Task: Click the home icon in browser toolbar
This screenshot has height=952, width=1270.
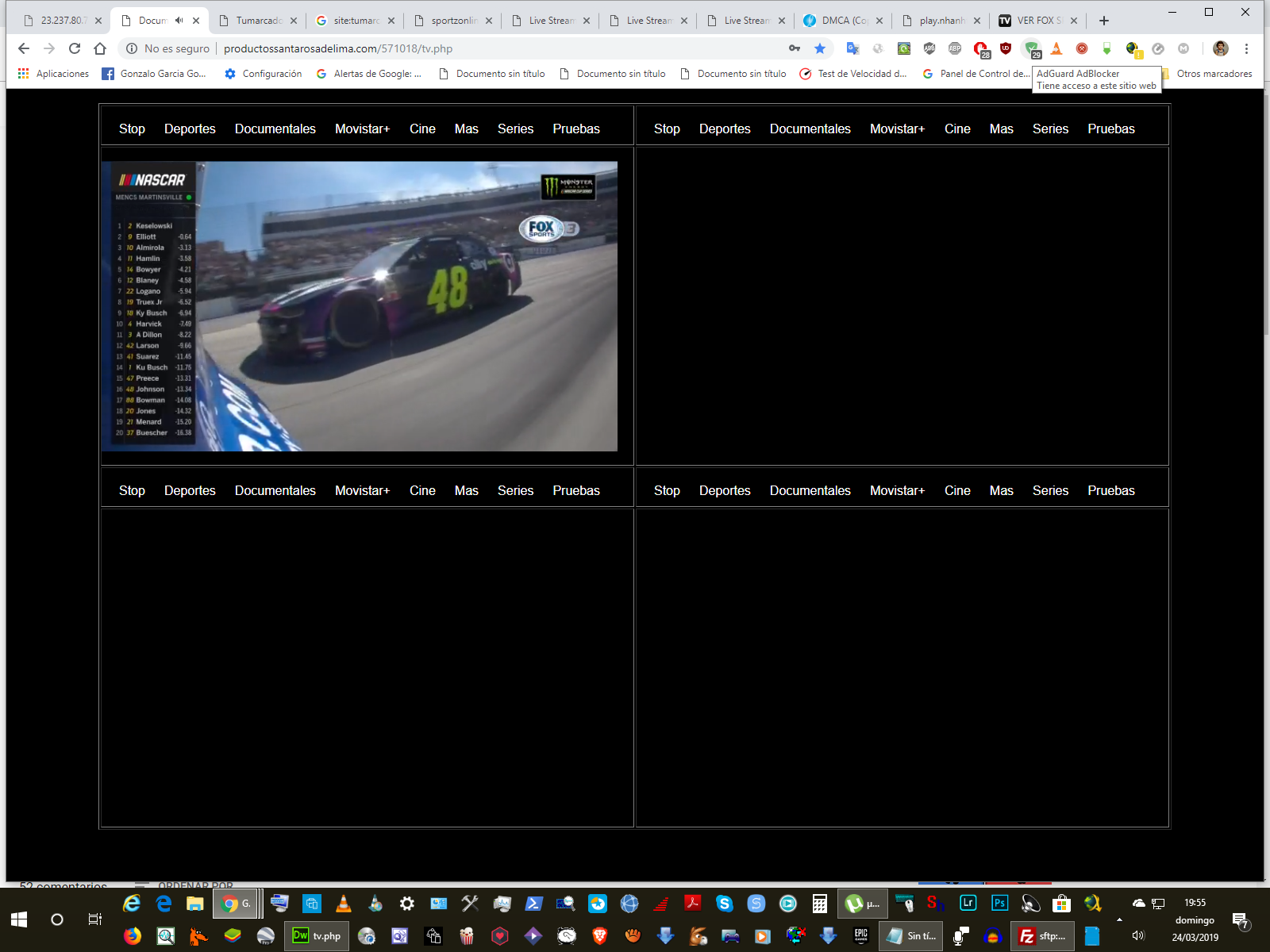Action: 100,48
